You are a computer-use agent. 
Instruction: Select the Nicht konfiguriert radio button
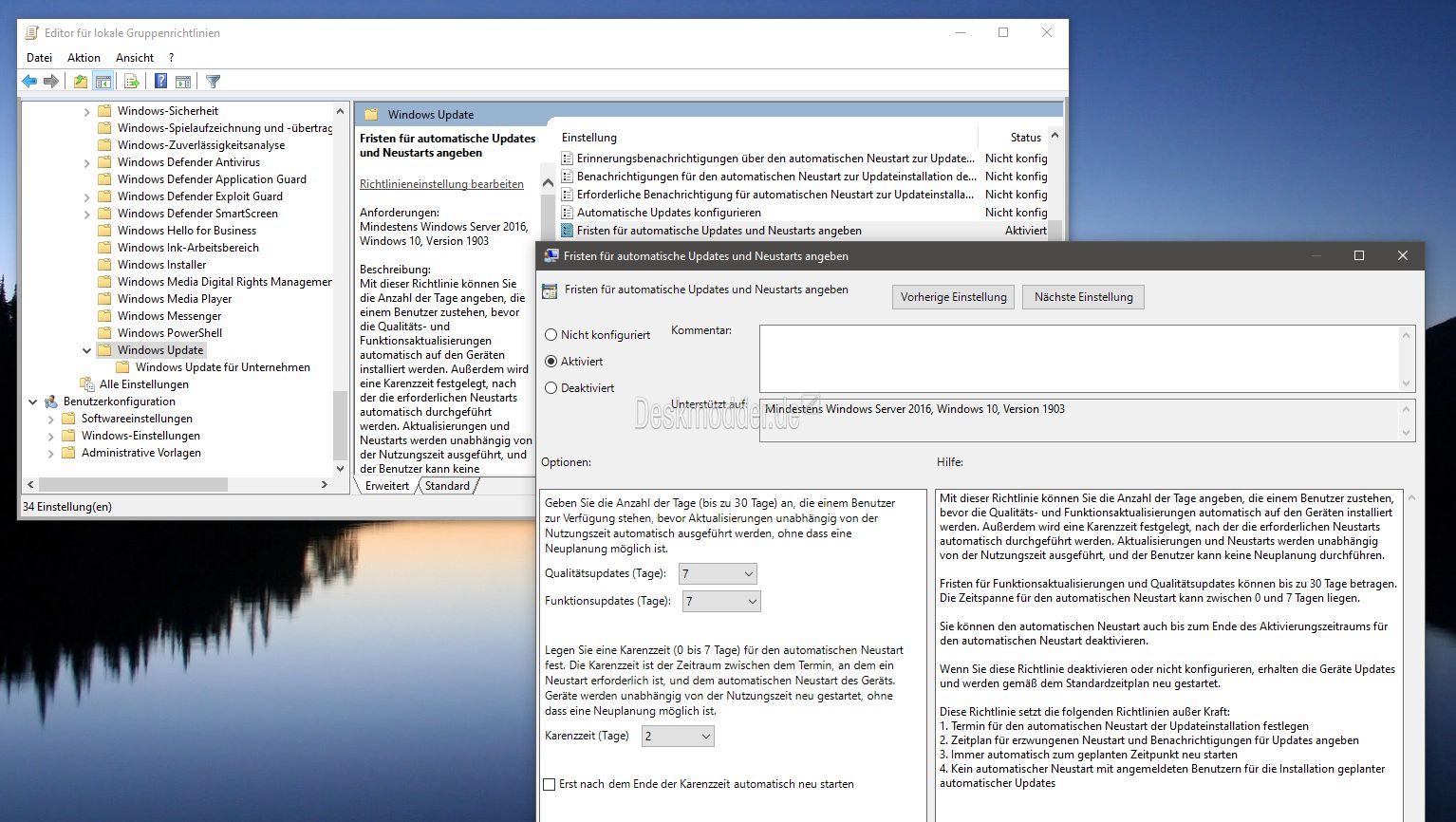pyautogui.click(x=551, y=335)
